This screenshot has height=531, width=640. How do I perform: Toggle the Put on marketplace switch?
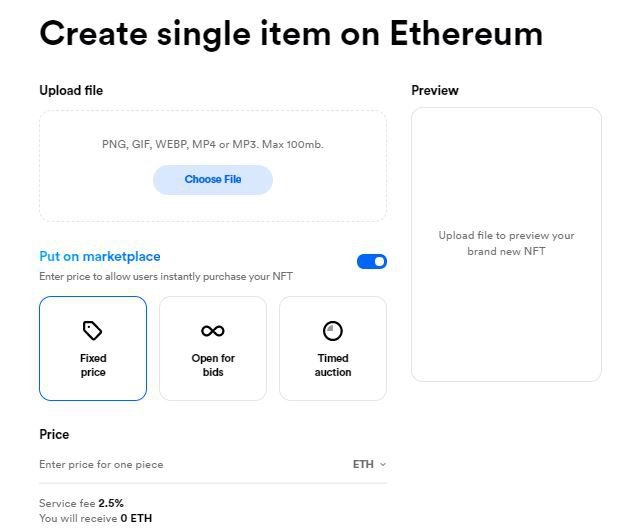(372, 262)
